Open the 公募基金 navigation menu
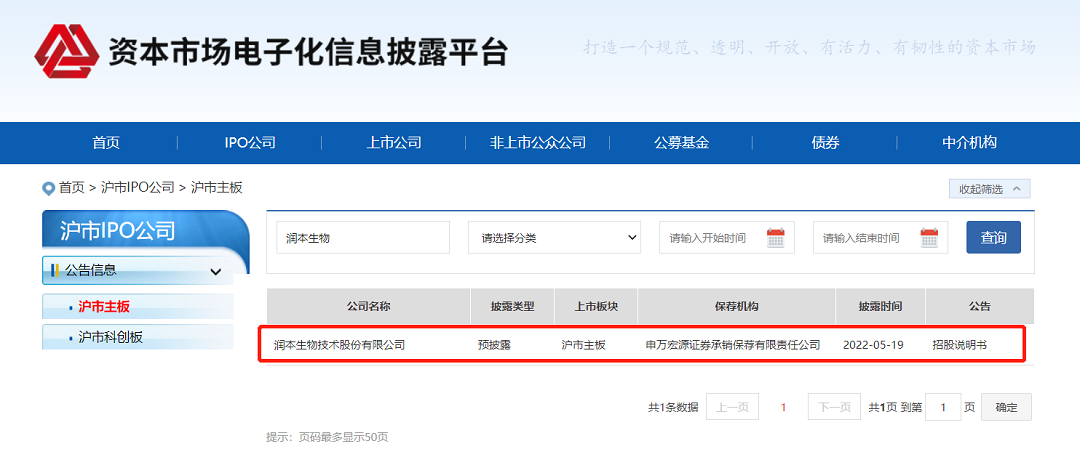1080x465 pixels. [x=682, y=143]
